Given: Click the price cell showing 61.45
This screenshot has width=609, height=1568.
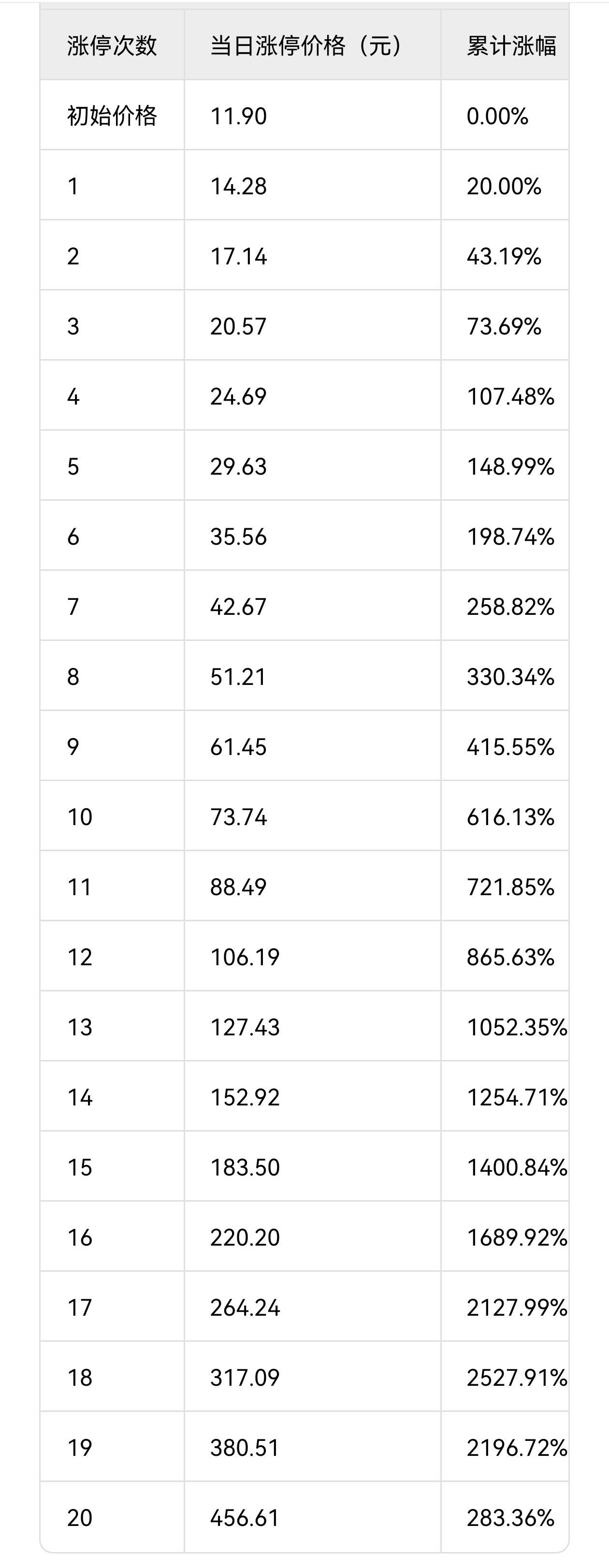Looking at the screenshot, I should 238,747.
